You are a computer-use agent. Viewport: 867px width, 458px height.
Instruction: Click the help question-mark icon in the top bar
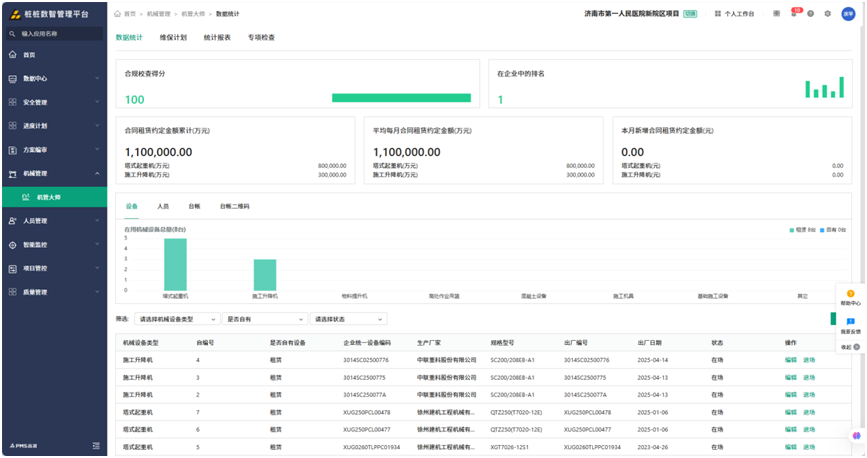click(x=811, y=14)
